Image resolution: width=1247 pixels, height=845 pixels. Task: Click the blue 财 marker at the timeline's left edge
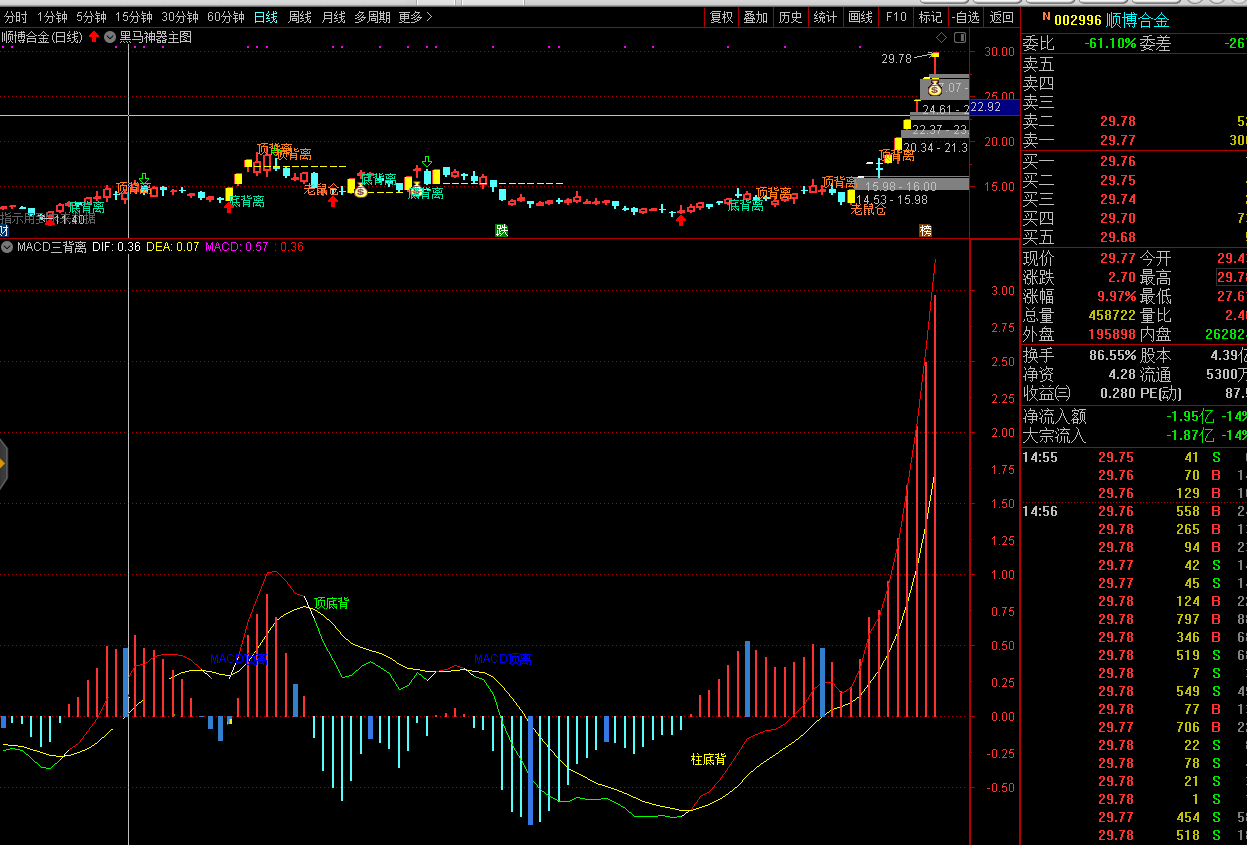[x=4, y=231]
